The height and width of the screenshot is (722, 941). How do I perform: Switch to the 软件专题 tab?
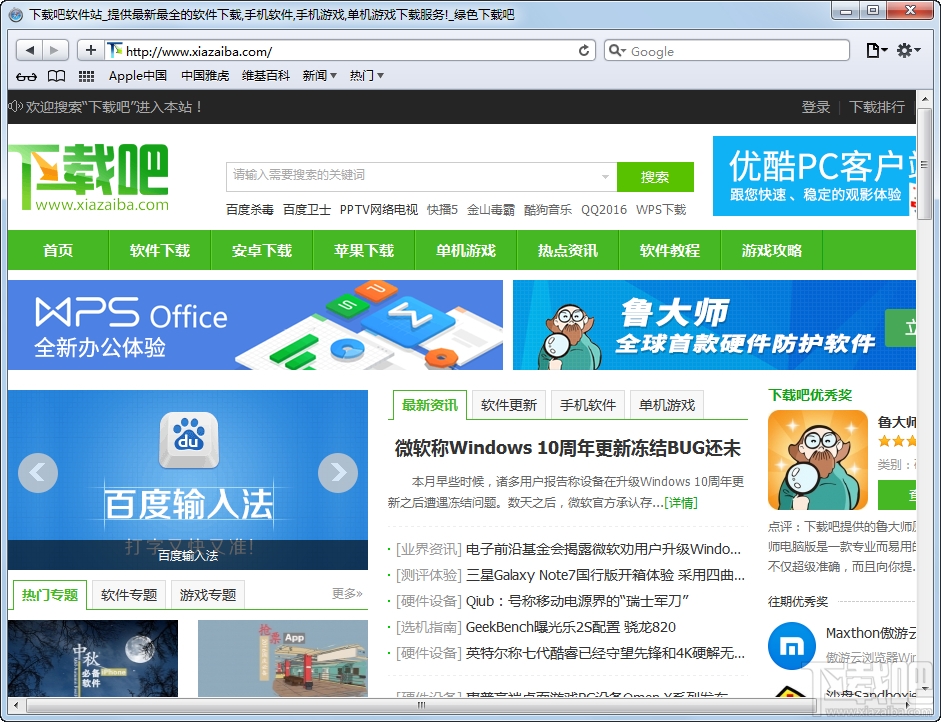click(x=129, y=595)
